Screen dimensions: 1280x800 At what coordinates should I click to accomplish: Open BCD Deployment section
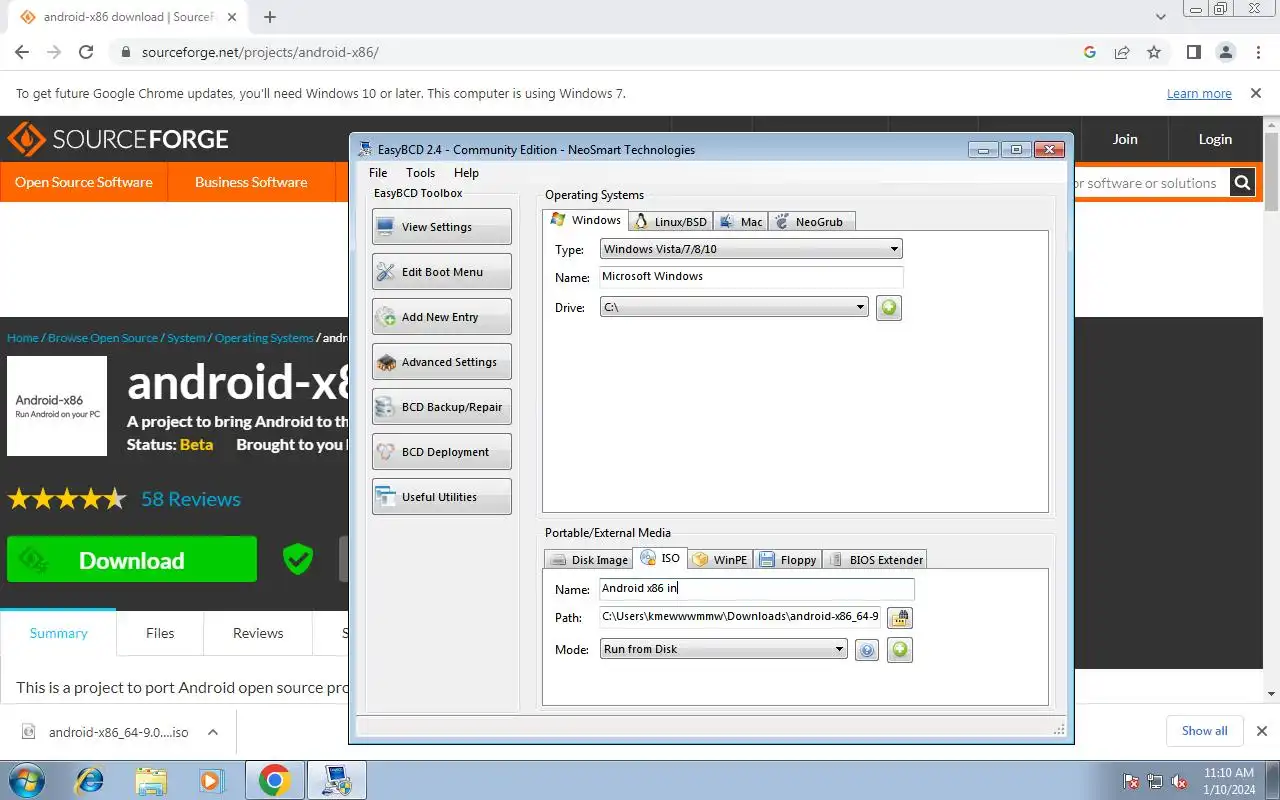click(x=441, y=452)
